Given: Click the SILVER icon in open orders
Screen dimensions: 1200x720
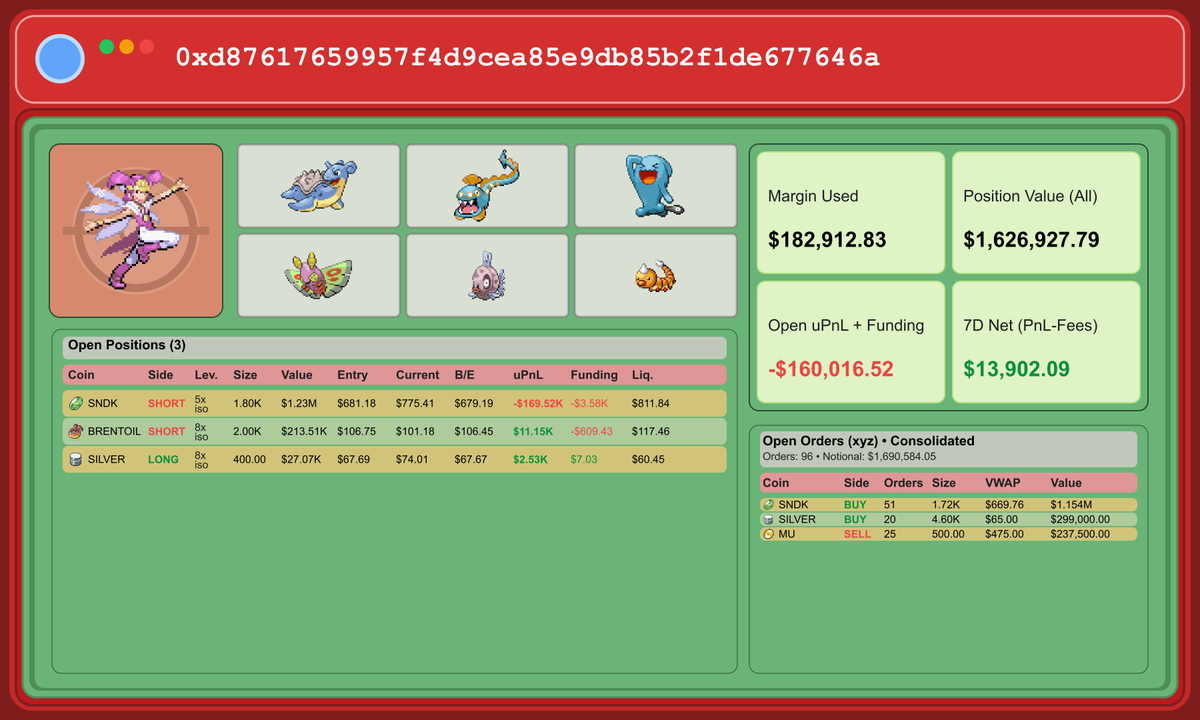Looking at the screenshot, I should [x=768, y=520].
